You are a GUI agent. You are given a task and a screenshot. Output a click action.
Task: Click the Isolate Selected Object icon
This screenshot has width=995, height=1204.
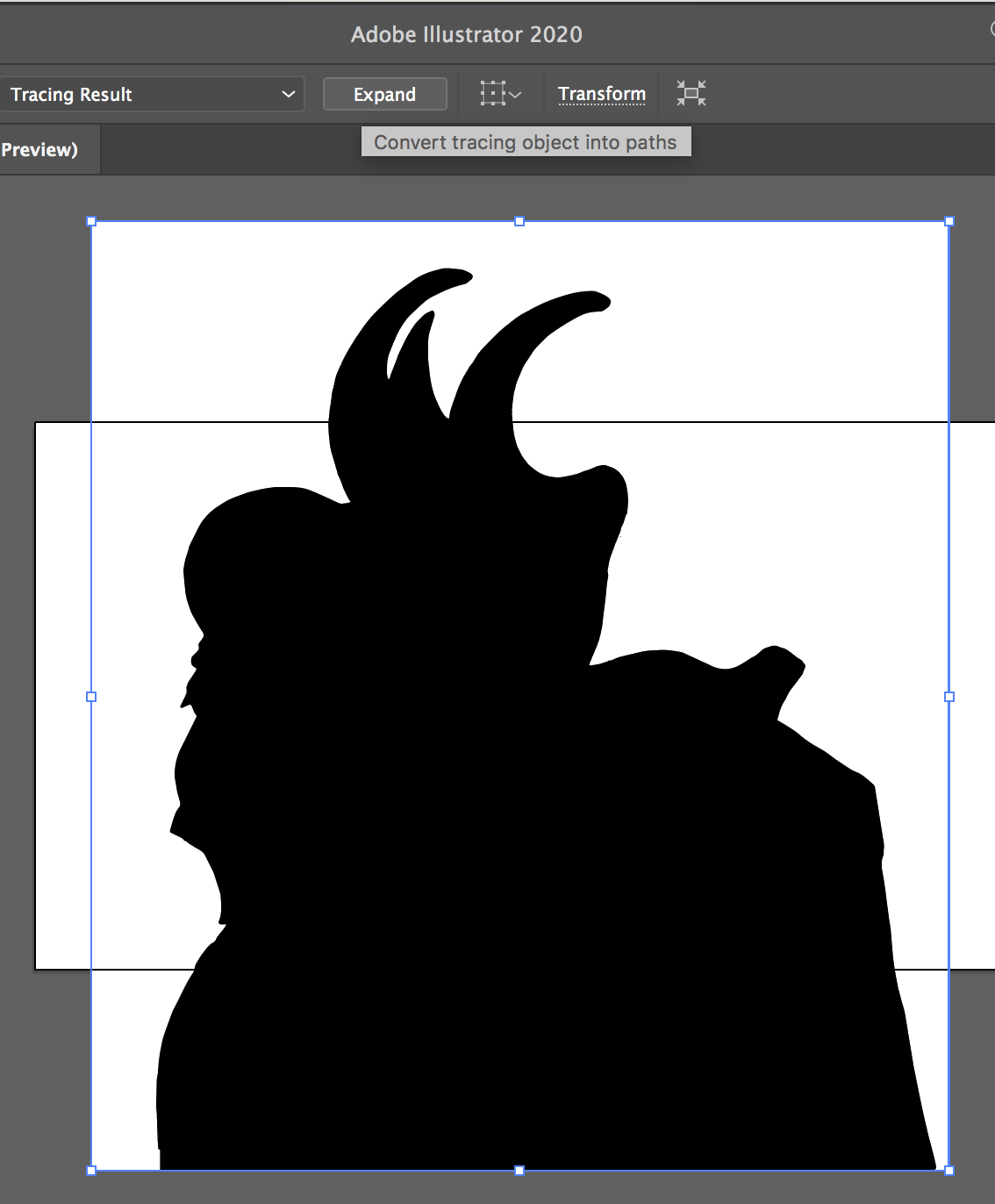pos(691,93)
